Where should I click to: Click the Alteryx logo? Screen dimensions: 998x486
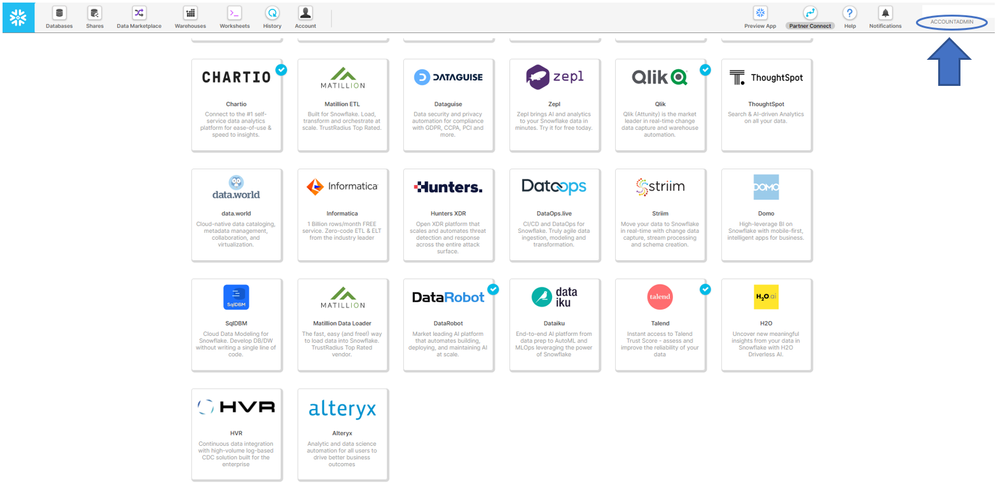[342, 408]
